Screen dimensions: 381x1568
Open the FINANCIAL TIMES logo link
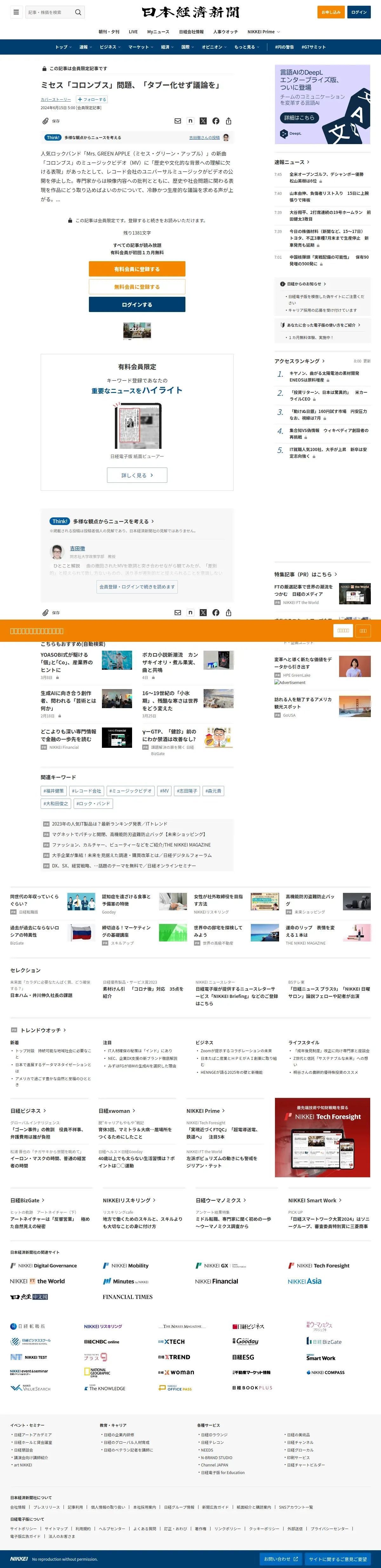click(127, 1297)
